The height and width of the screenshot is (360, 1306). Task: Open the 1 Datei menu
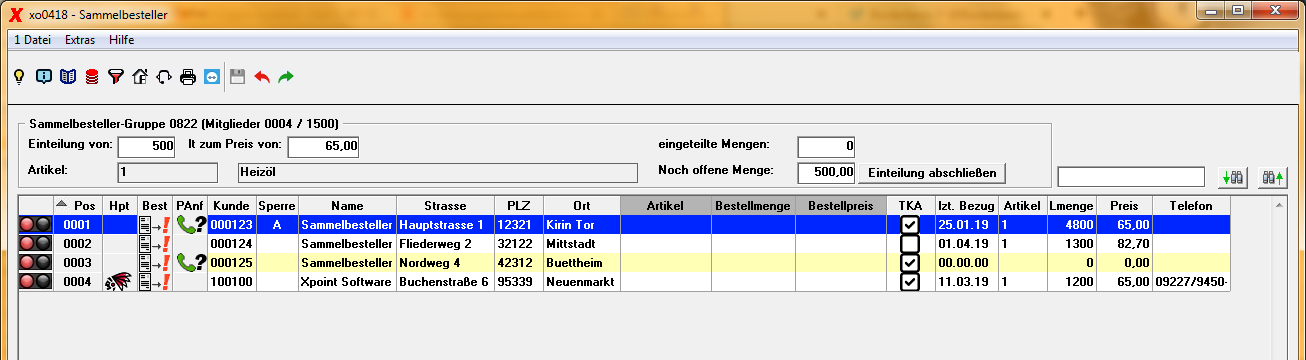click(32, 40)
